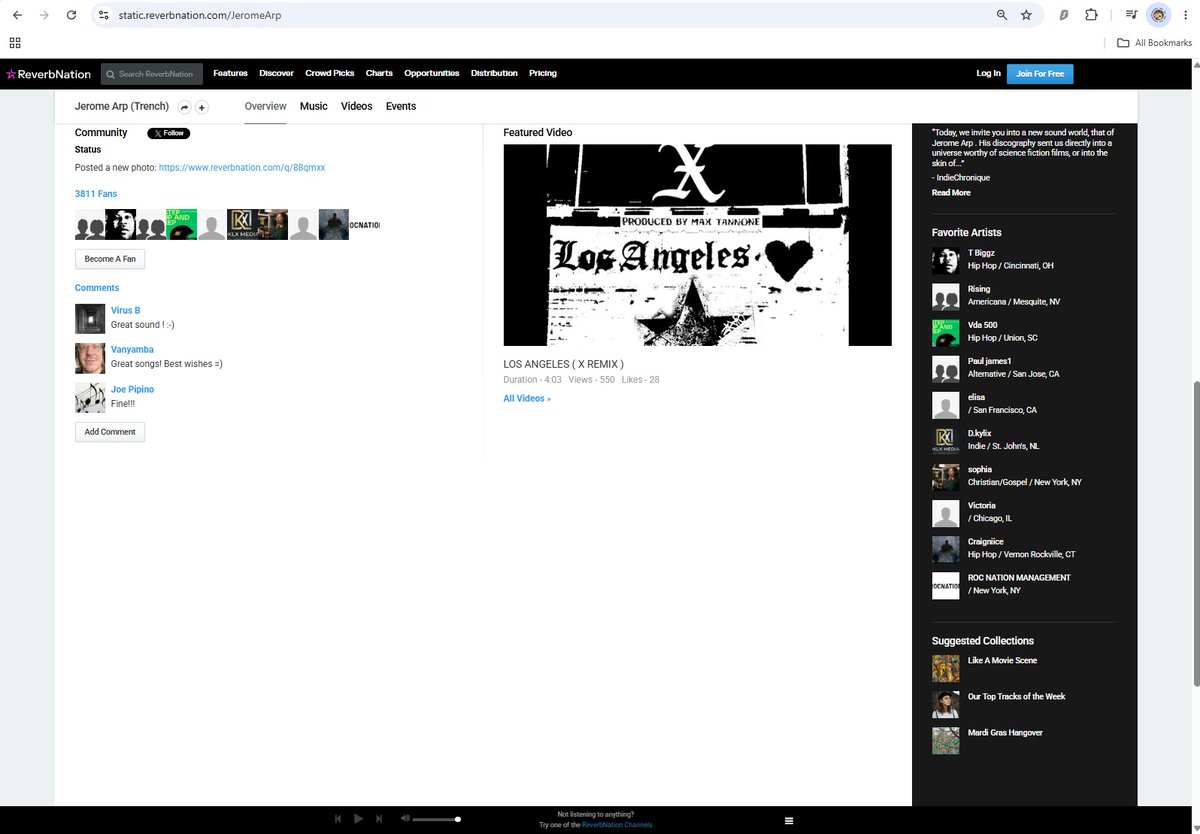Open the Discover menu
The image size is (1200, 834).
276,73
